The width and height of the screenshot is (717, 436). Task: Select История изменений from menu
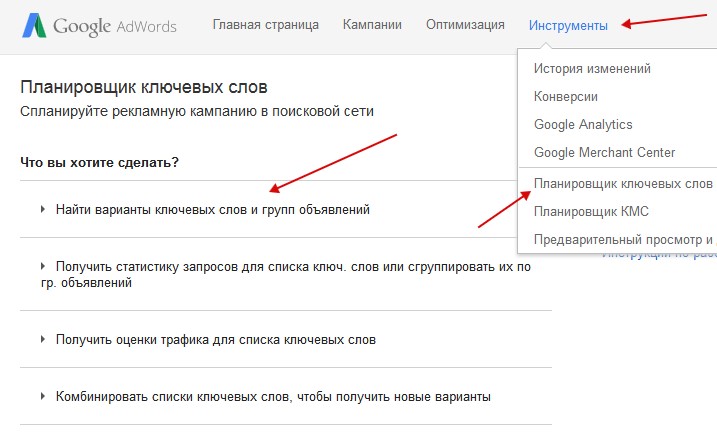(592, 69)
